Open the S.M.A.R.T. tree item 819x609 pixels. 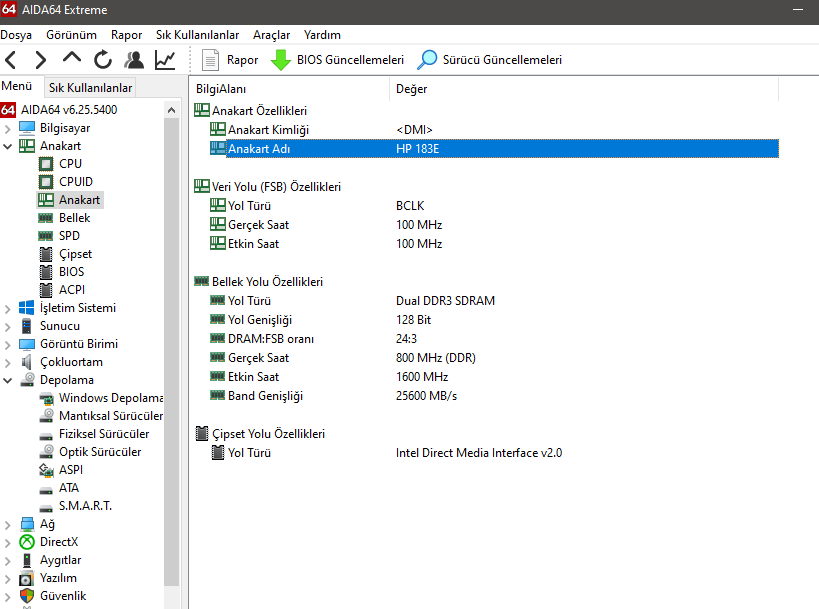85,506
